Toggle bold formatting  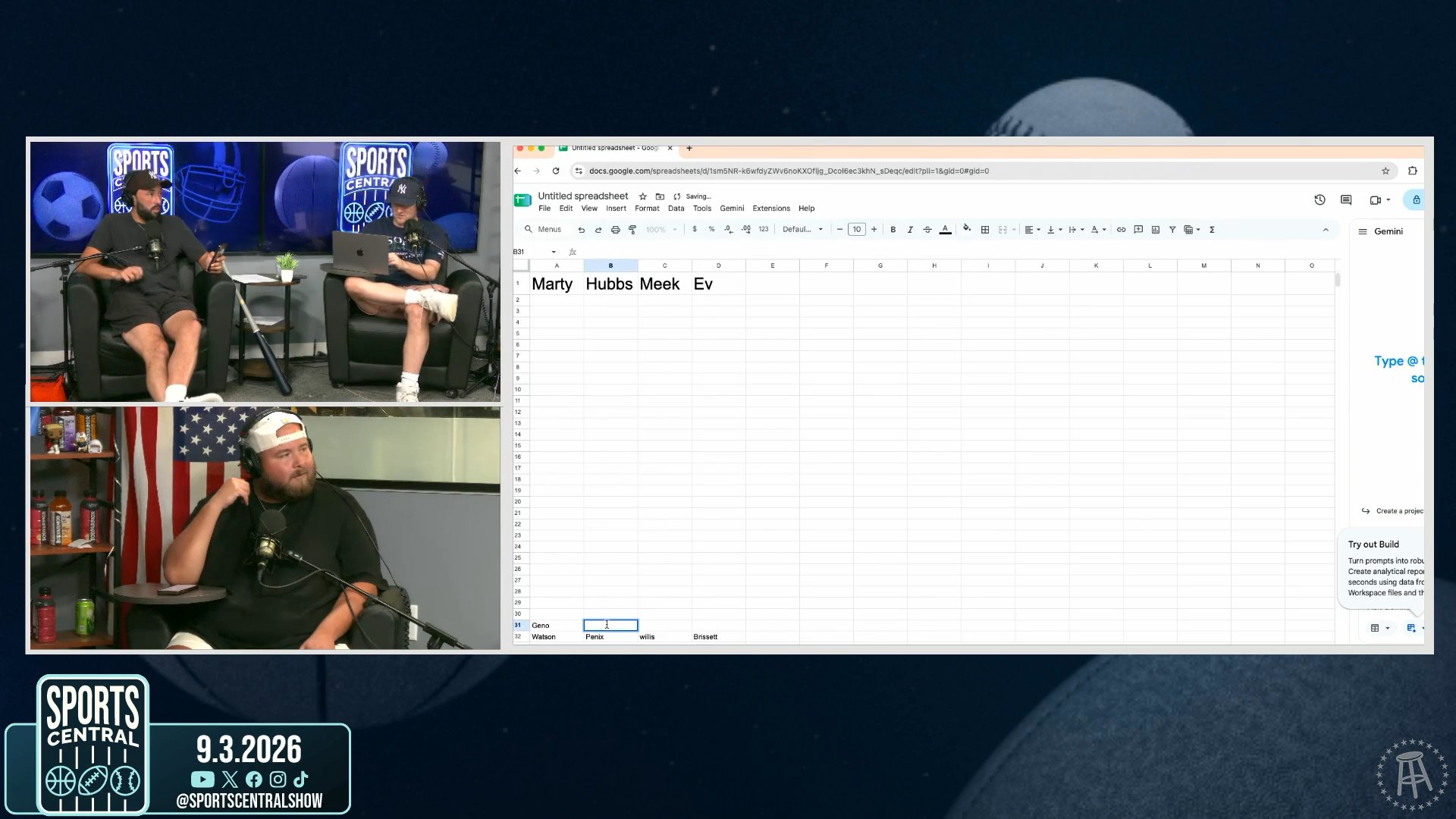(x=893, y=230)
